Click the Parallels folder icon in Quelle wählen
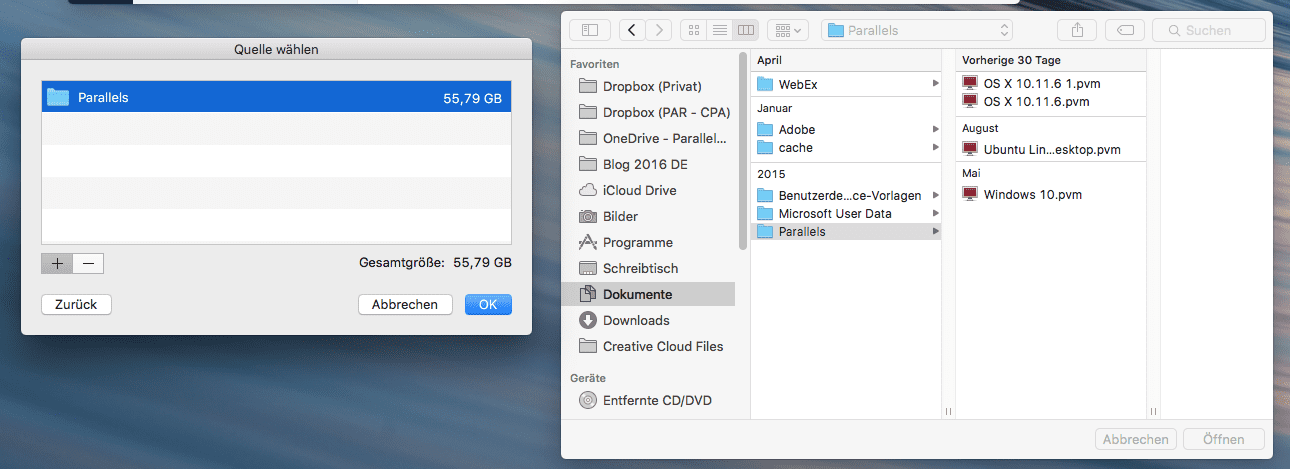 (58, 97)
